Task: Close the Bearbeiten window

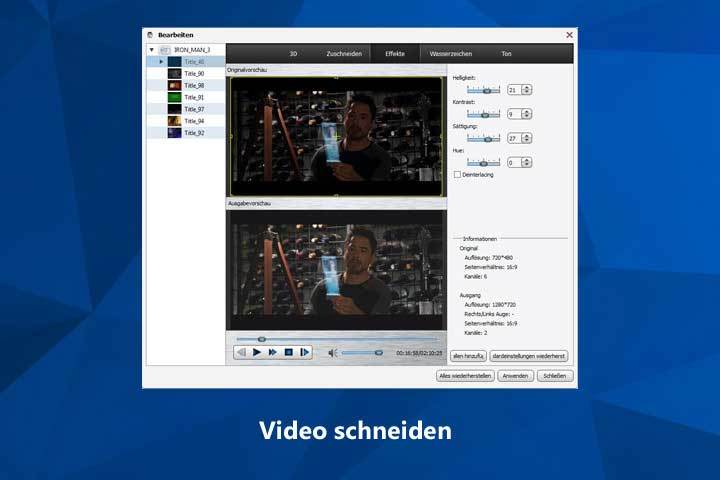Action: click(x=569, y=35)
